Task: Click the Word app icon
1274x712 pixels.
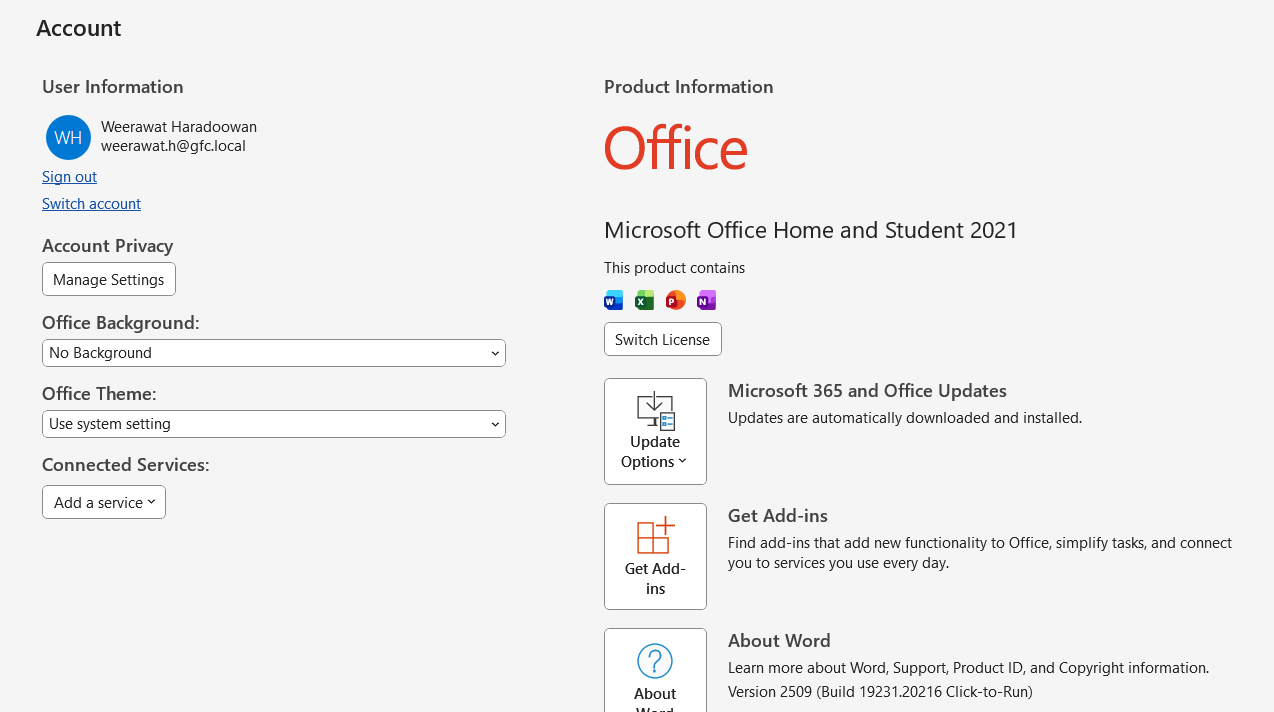Action: (614, 300)
